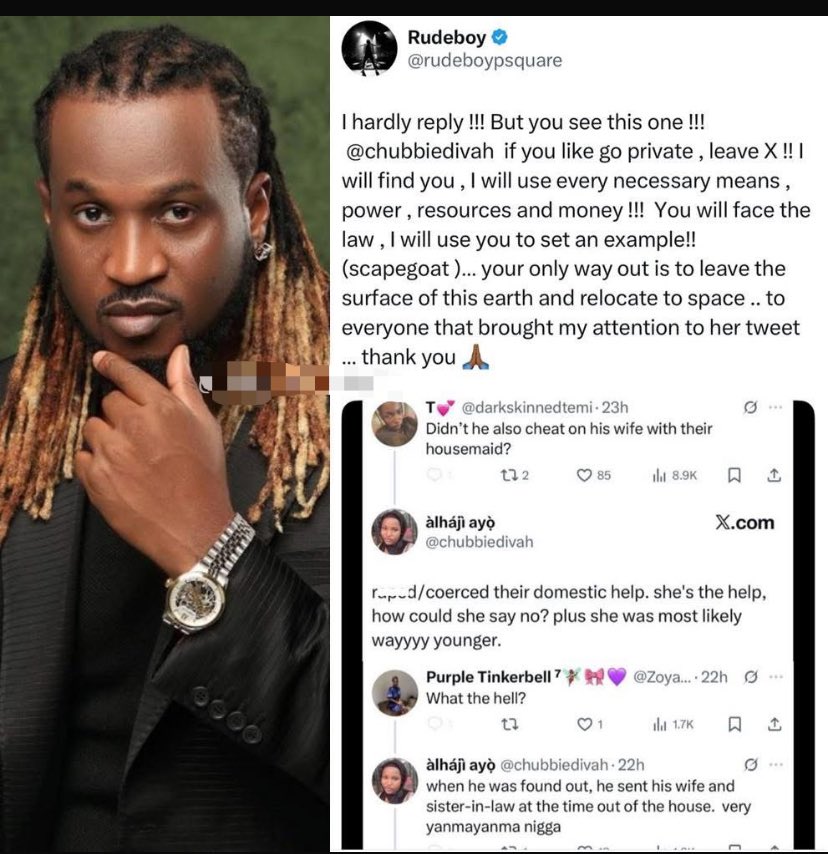Retweet Purple Tinkerbell's reply
This screenshot has height=854, width=828.
point(509,724)
